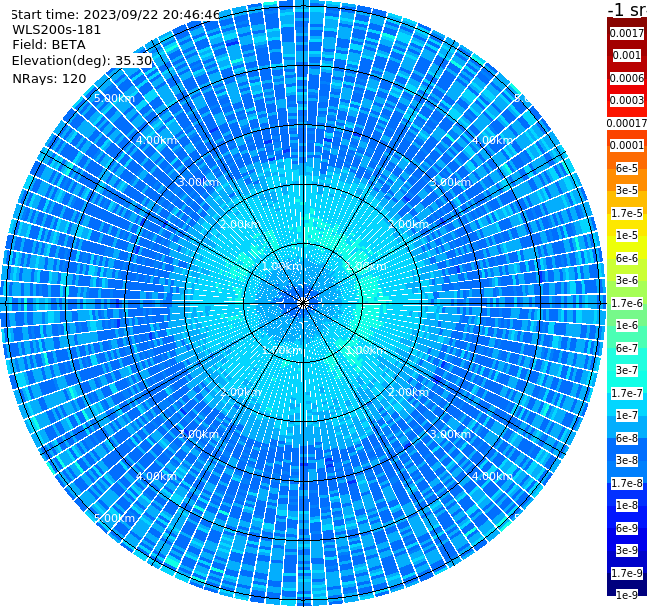The image size is (647, 607).
Task: Select the 1.00km range label in the upper-left quadrant
Action: (282, 266)
